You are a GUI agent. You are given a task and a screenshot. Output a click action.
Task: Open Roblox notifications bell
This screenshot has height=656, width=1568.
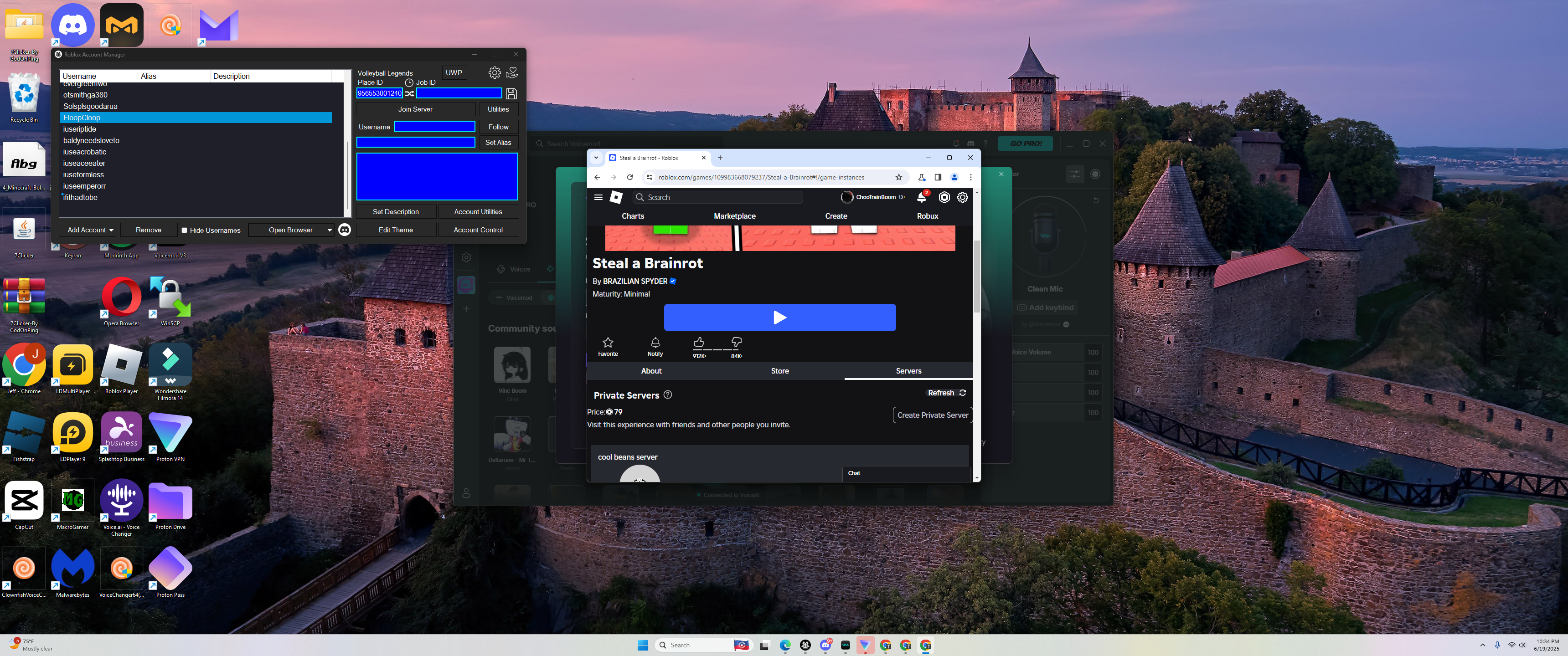click(922, 197)
